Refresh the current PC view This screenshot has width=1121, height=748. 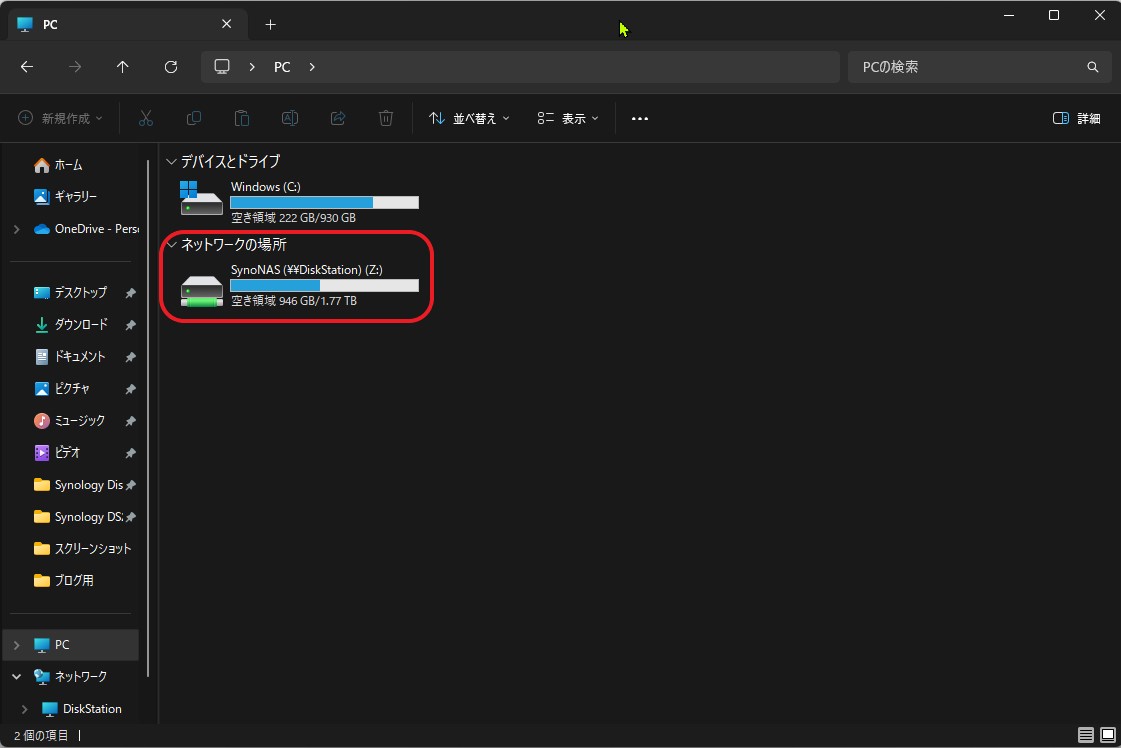171,67
